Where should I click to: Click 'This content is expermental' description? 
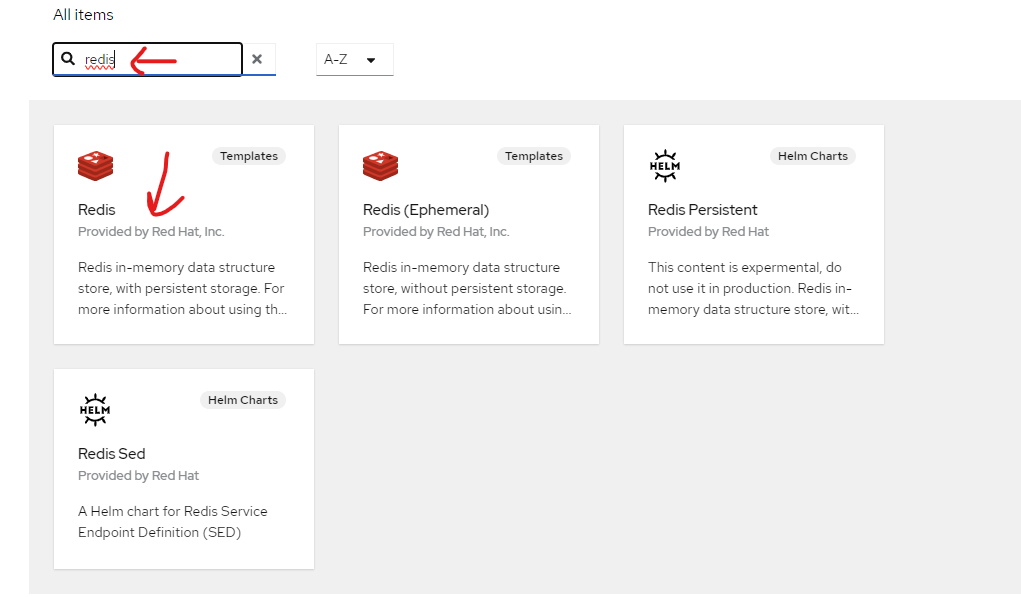pyautogui.click(x=753, y=288)
